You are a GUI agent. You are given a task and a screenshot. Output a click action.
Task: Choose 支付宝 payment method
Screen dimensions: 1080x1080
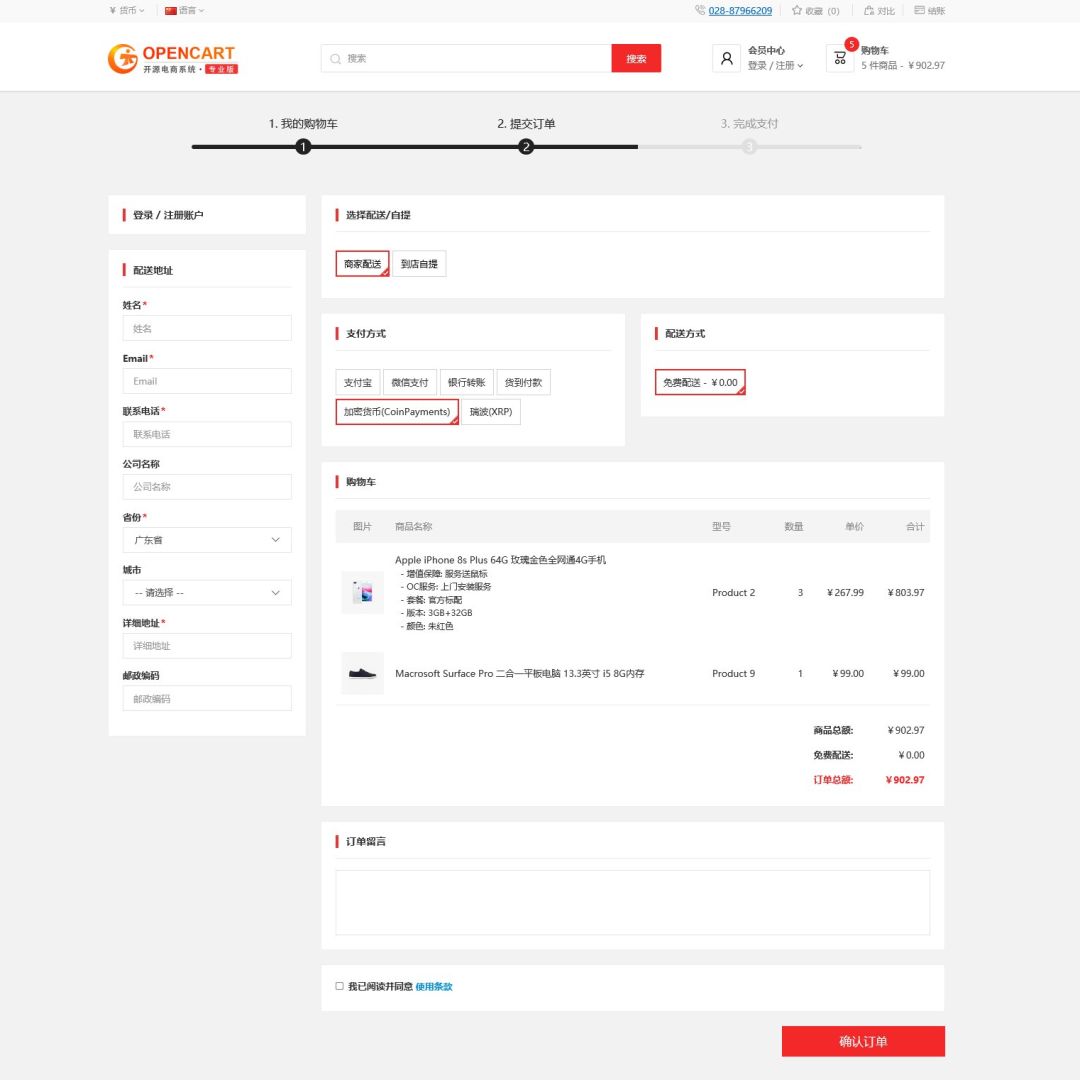click(x=357, y=382)
